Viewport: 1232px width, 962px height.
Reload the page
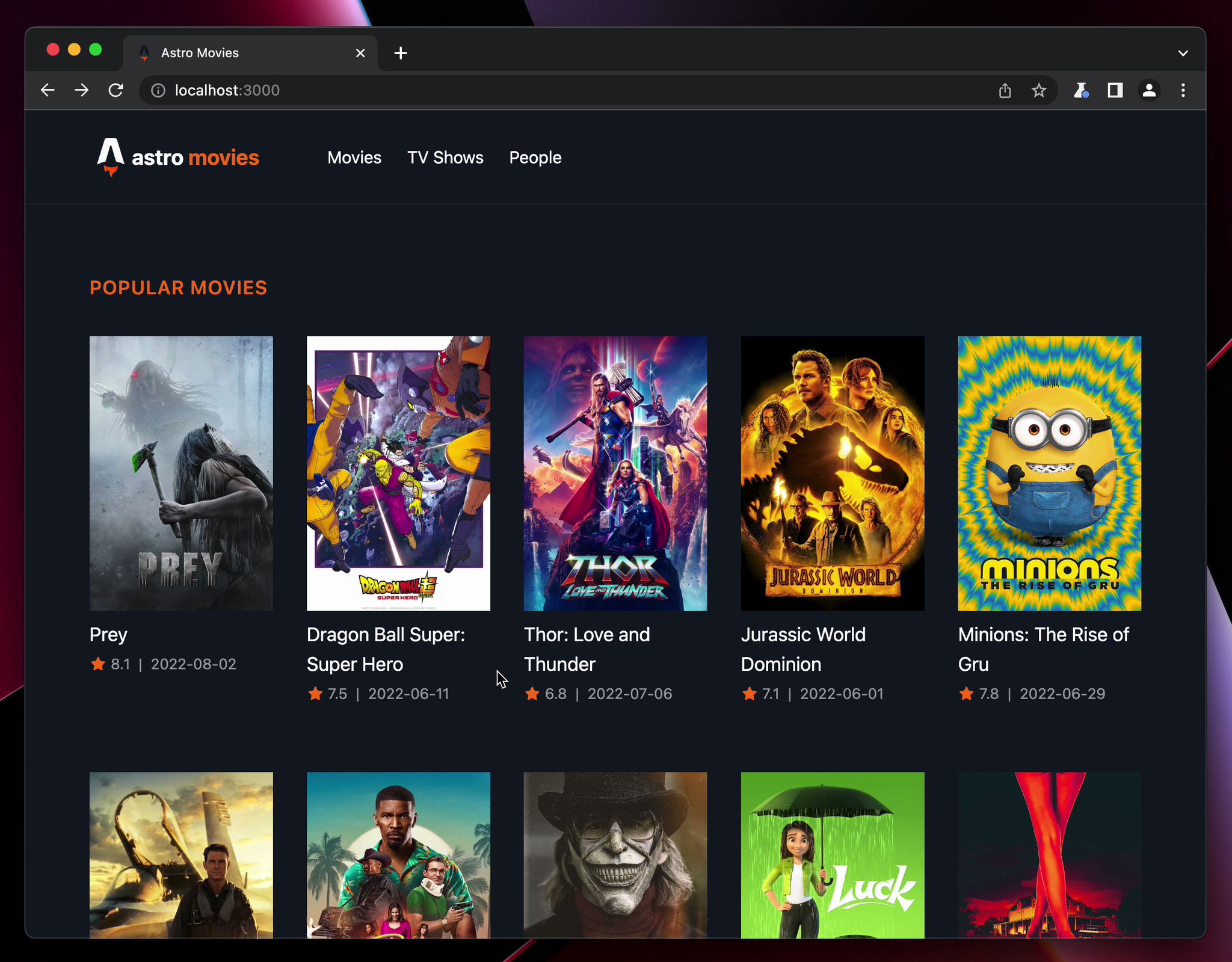pos(115,90)
